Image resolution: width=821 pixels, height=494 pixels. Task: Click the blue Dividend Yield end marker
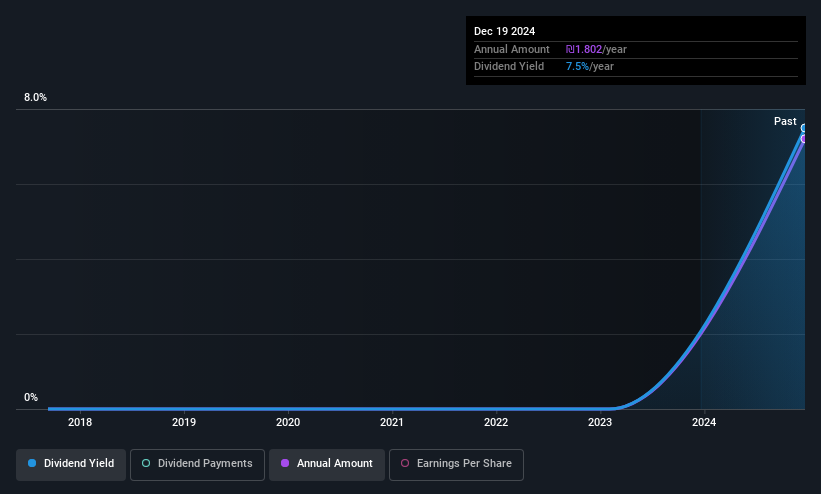click(x=804, y=128)
